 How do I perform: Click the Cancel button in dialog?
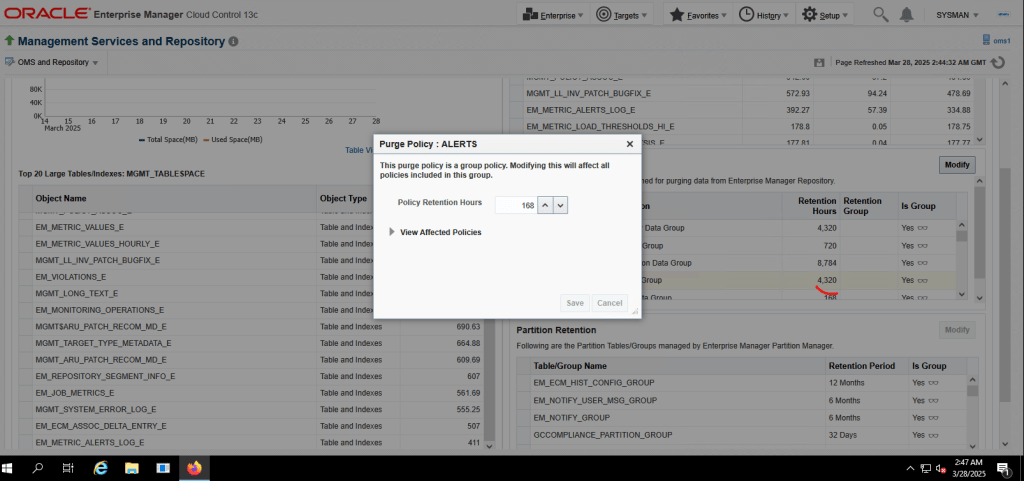pyautogui.click(x=608, y=303)
